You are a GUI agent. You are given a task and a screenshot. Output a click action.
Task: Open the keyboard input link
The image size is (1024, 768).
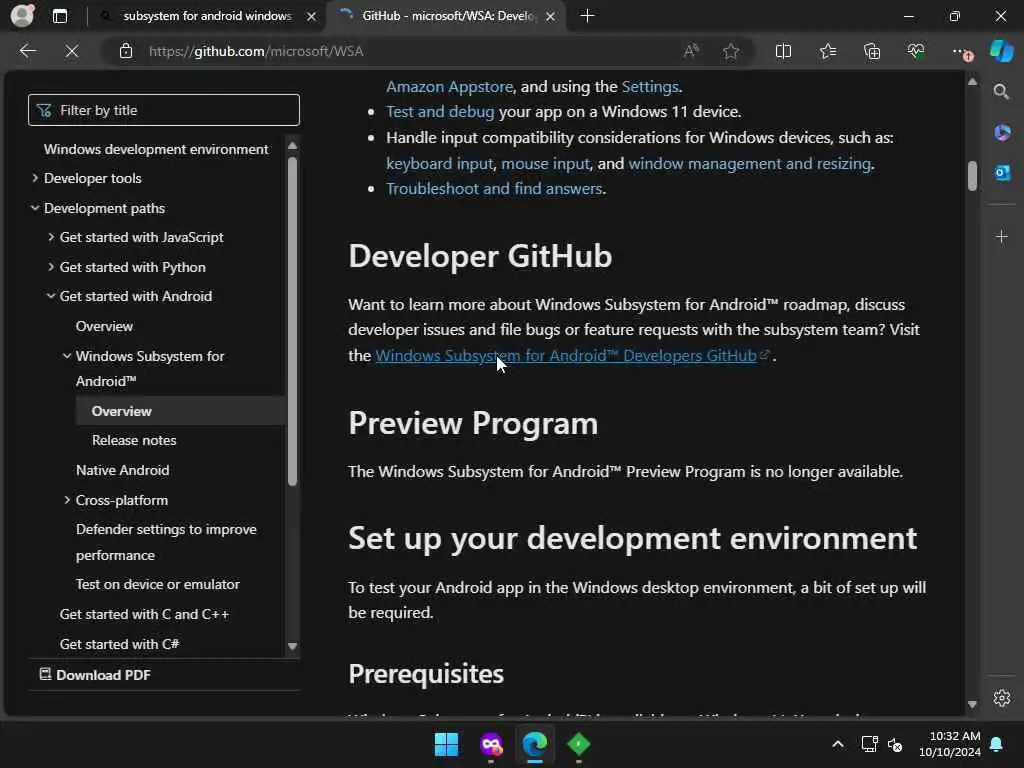[x=440, y=163]
